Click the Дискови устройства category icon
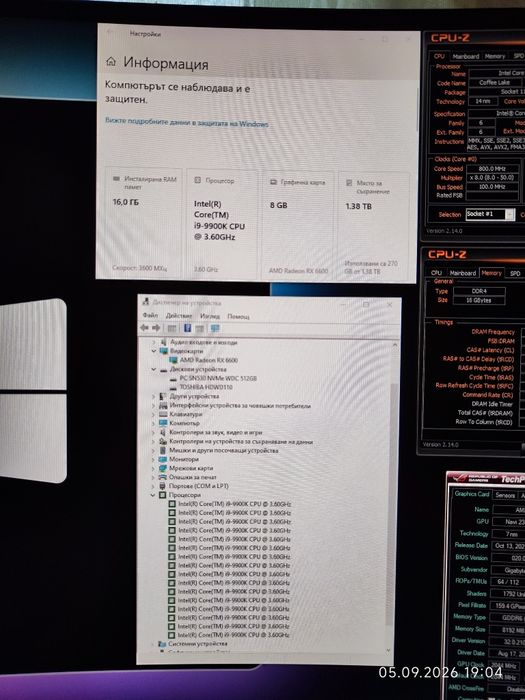 (x=163, y=369)
